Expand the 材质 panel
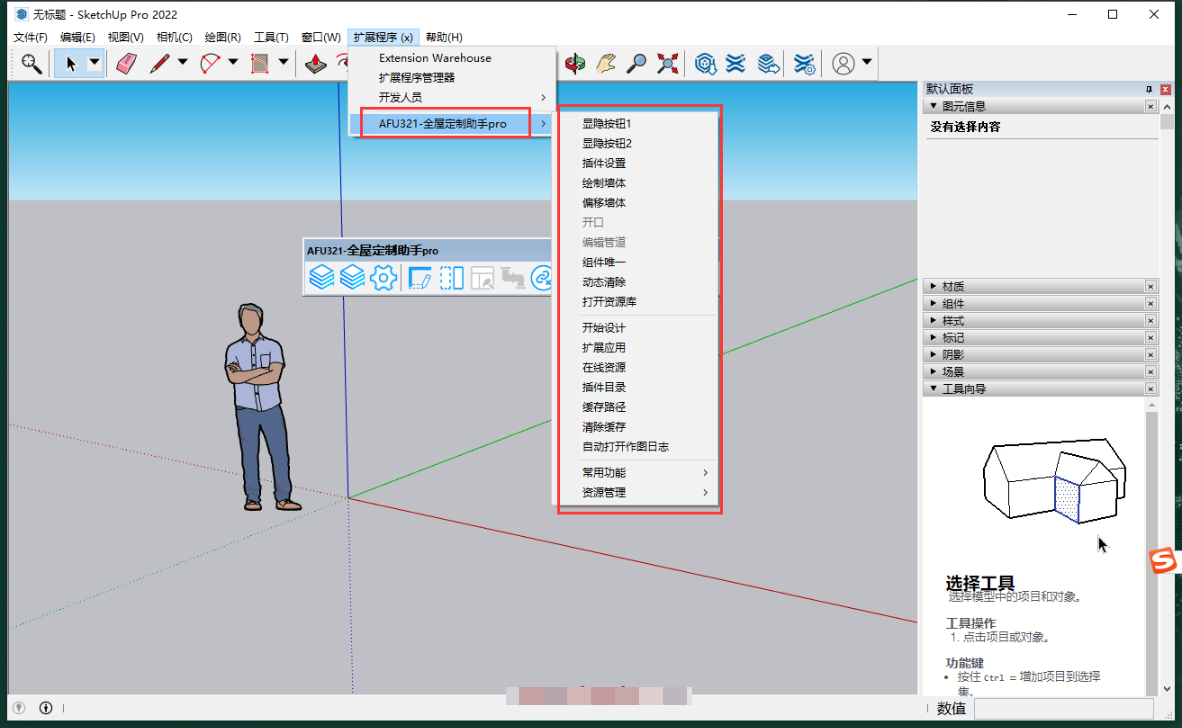The image size is (1182, 728). [x=933, y=286]
